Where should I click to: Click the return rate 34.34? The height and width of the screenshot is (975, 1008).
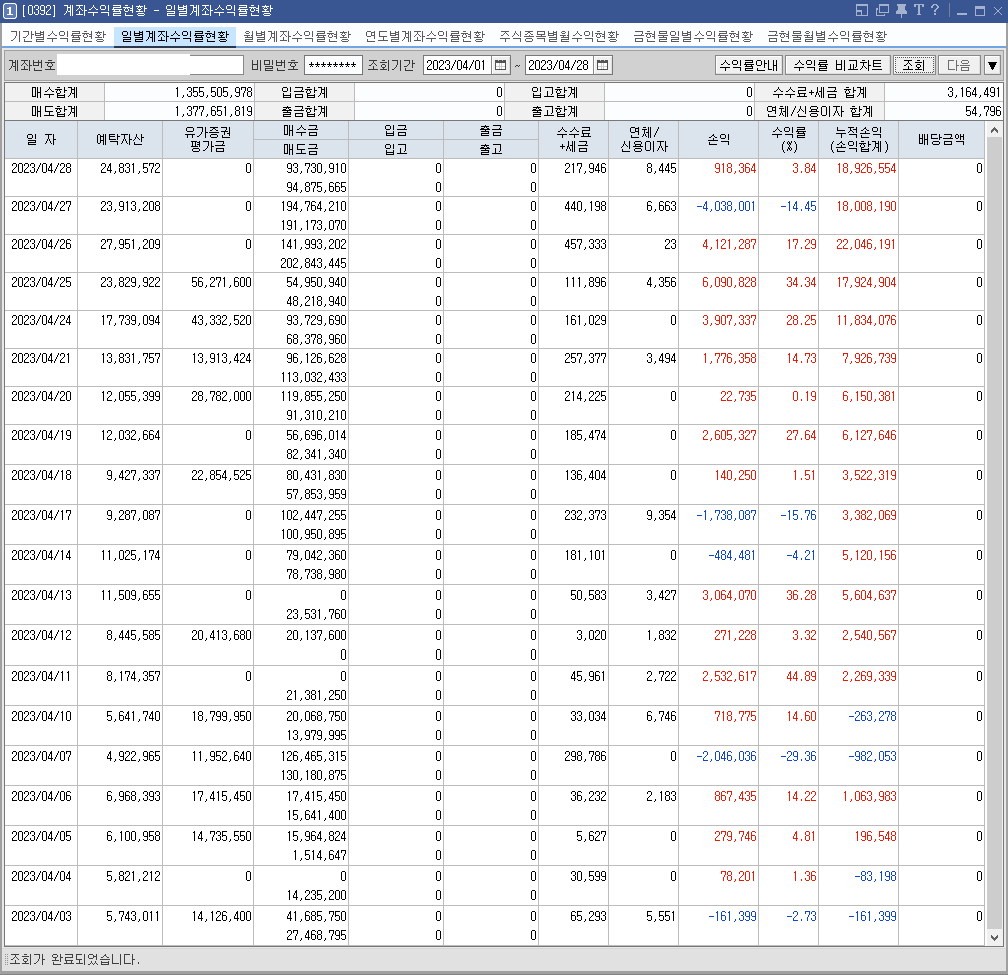(x=801, y=282)
